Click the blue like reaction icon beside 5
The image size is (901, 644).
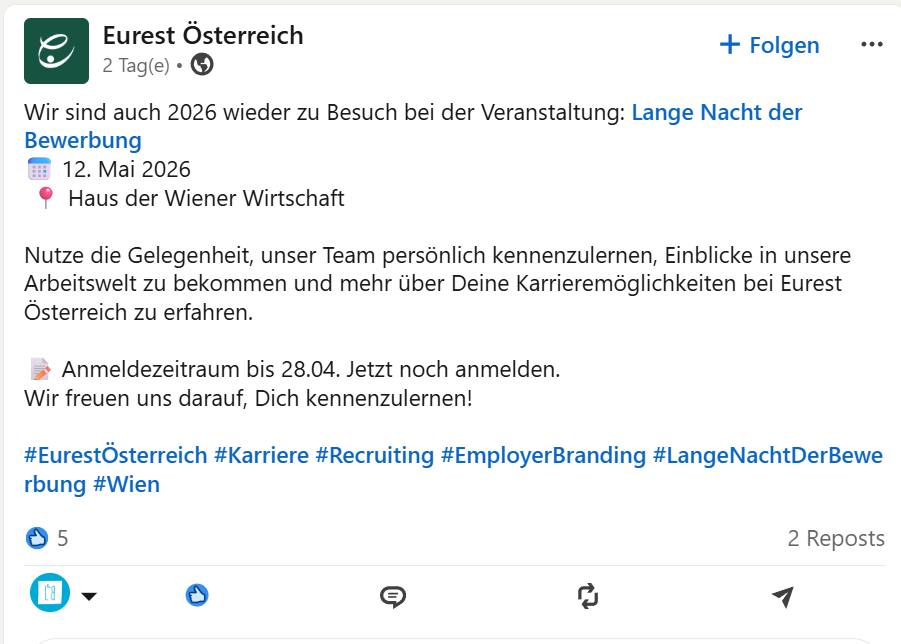37,538
